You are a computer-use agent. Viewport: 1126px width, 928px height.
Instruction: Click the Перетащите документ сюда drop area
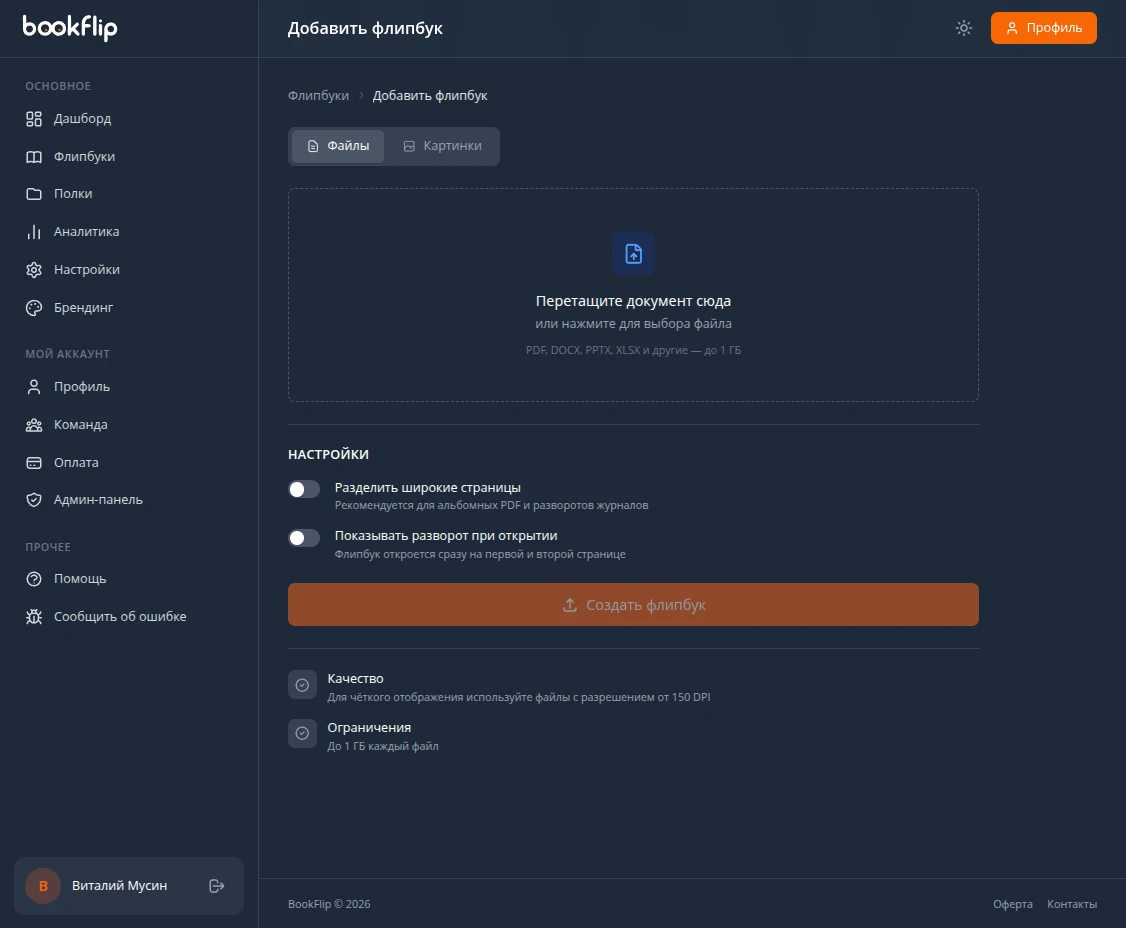coord(633,295)
